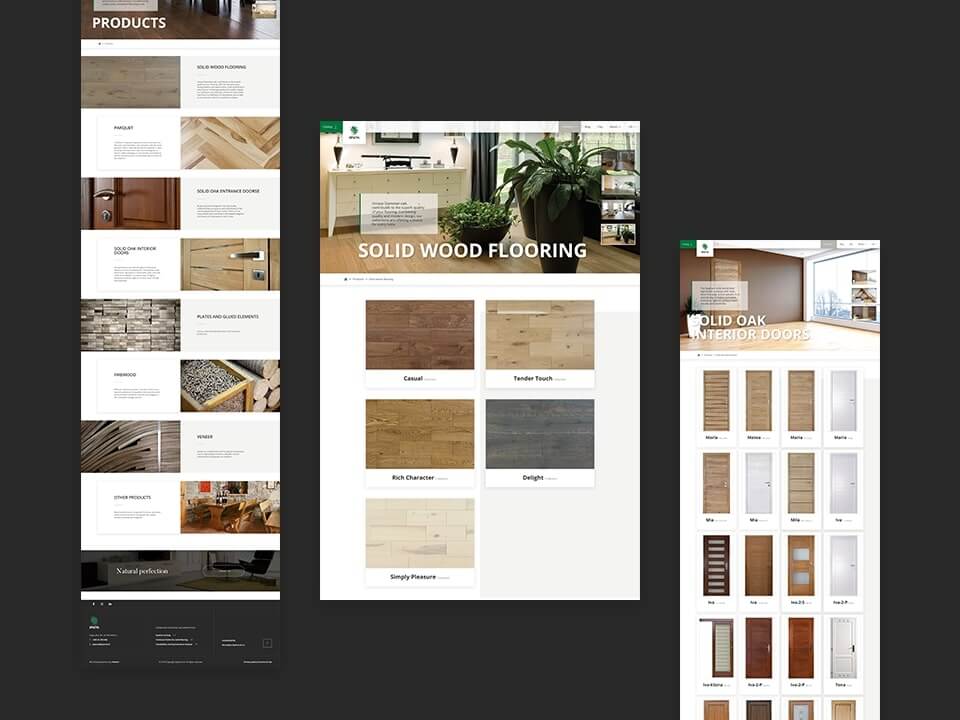Click Facebook icon in Products page footer
This screenshot has width=960, height=720.
94,604
